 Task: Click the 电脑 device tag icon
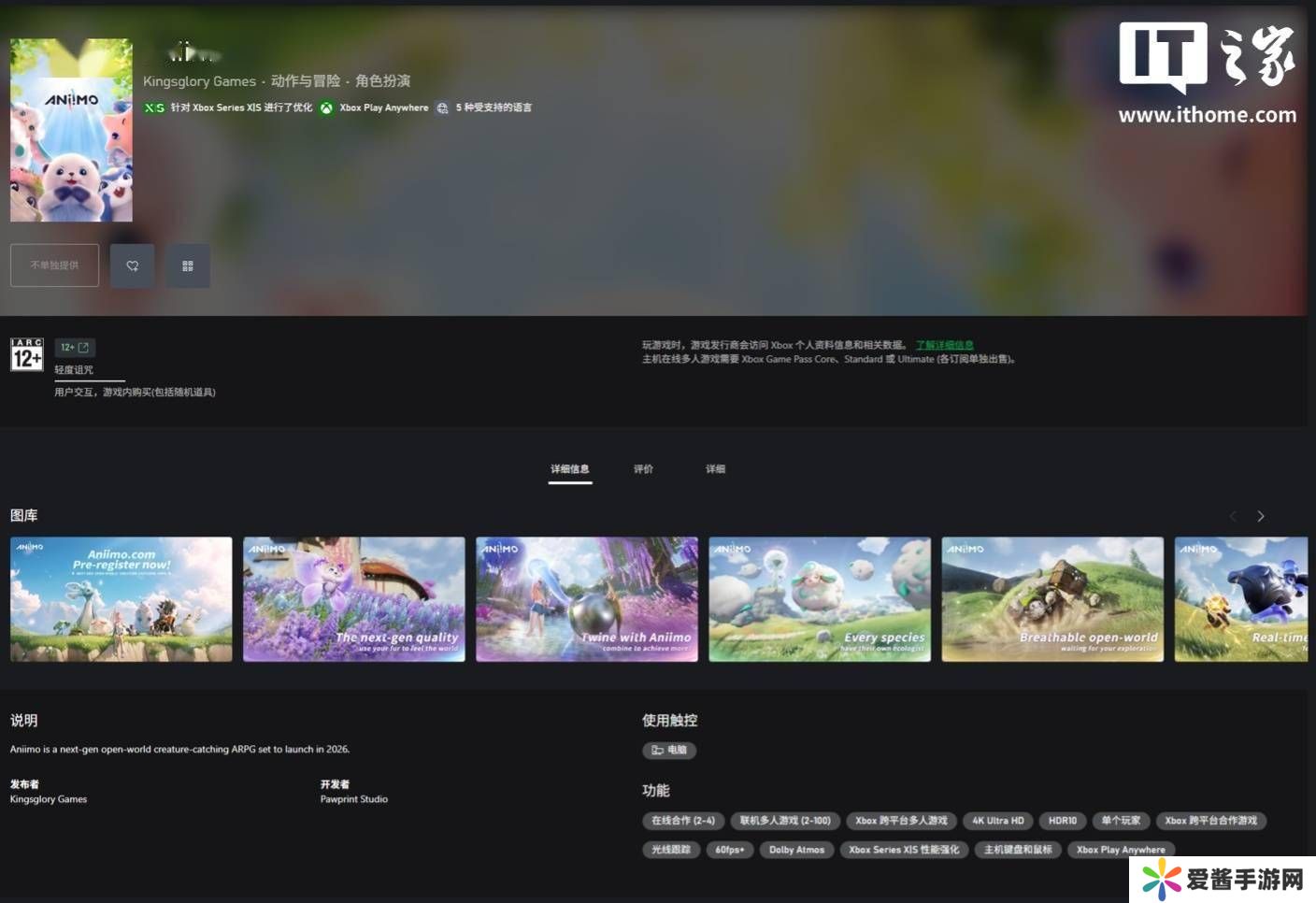(658, 750)
